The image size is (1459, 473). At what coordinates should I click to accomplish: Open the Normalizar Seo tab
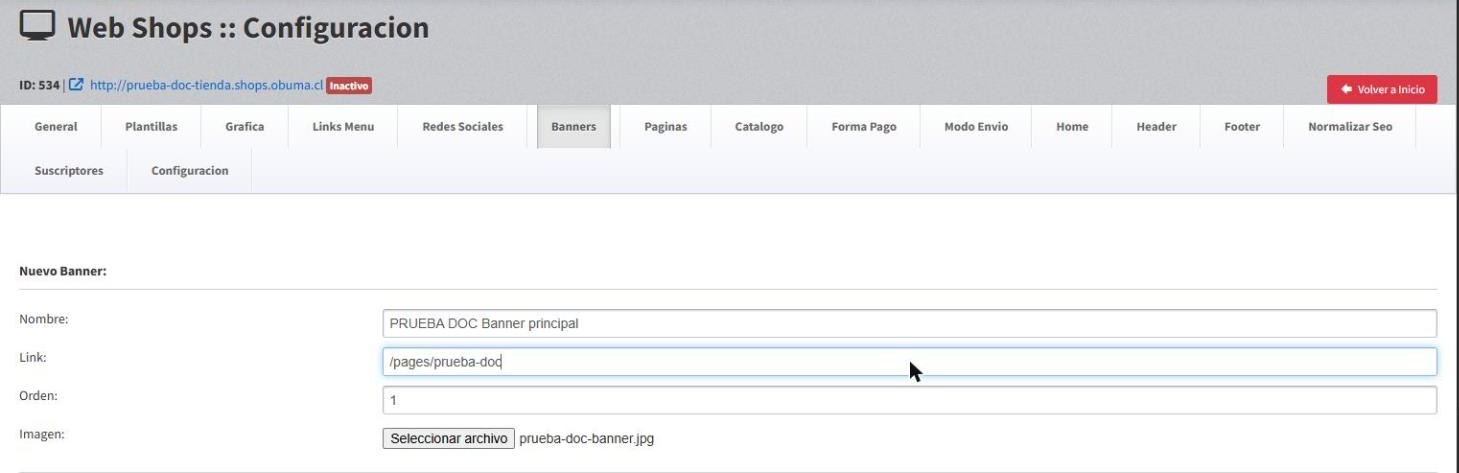pos(1350,127)
